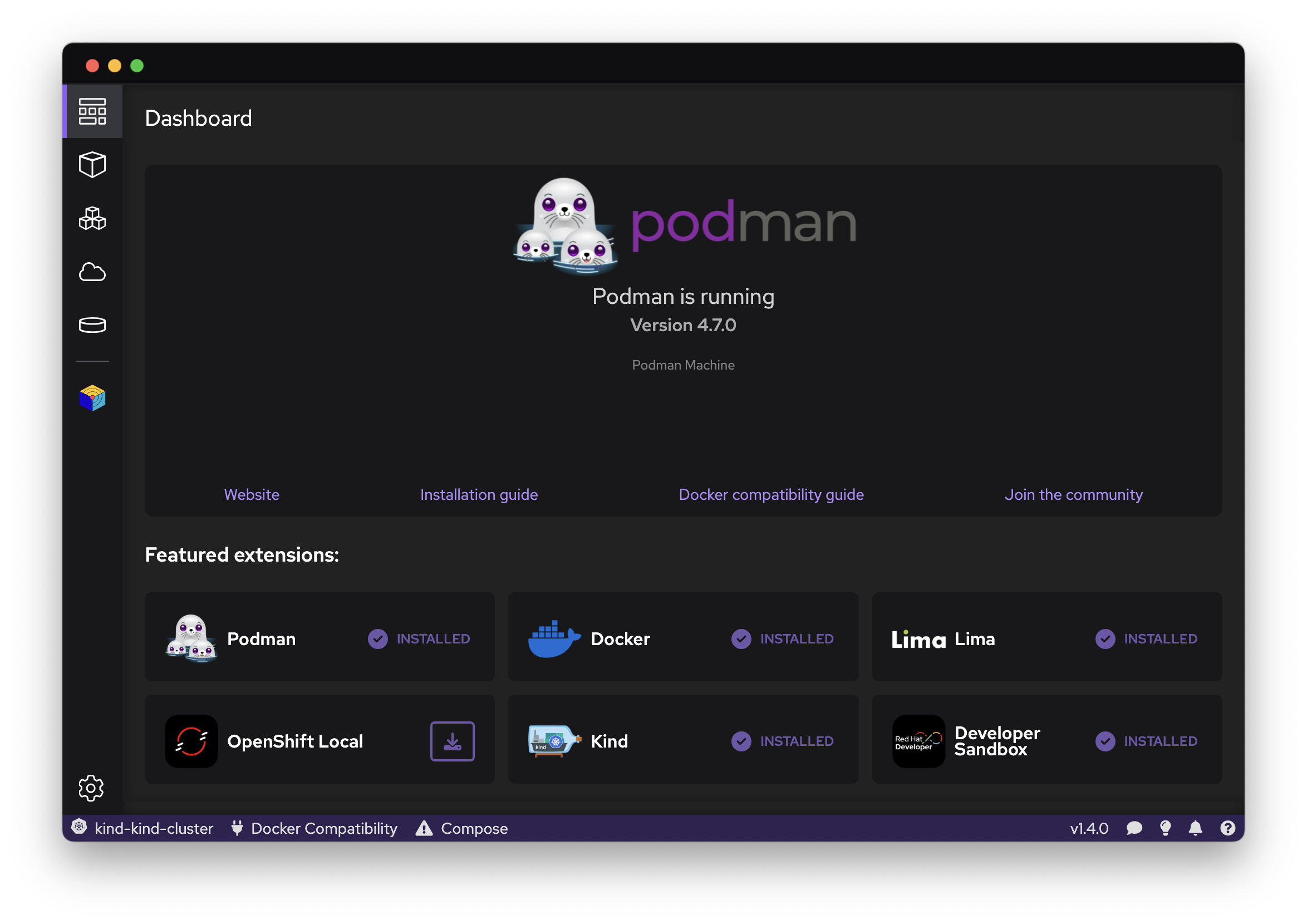
Task: Open the Dashboard sidebar icon
Action: coord(92,111)
